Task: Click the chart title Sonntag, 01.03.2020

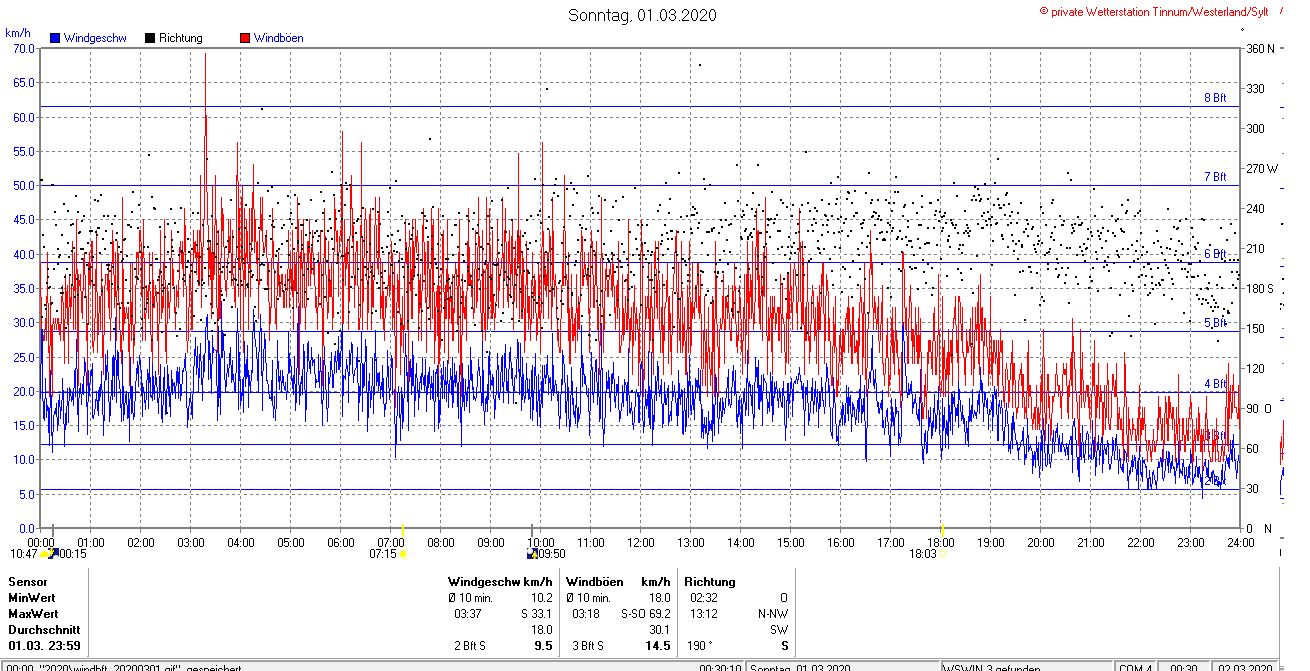Action: pyautogui.click(x=642, y=15)
